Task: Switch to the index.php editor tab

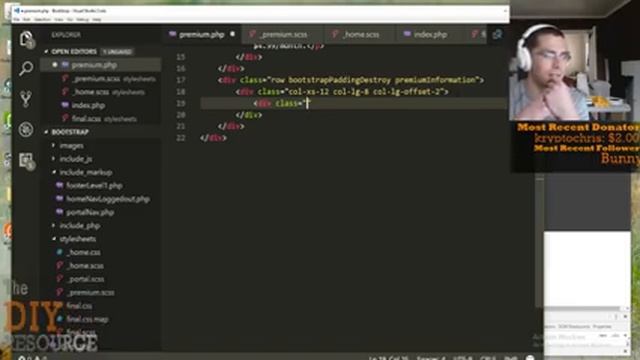Action: pos(430,35)
